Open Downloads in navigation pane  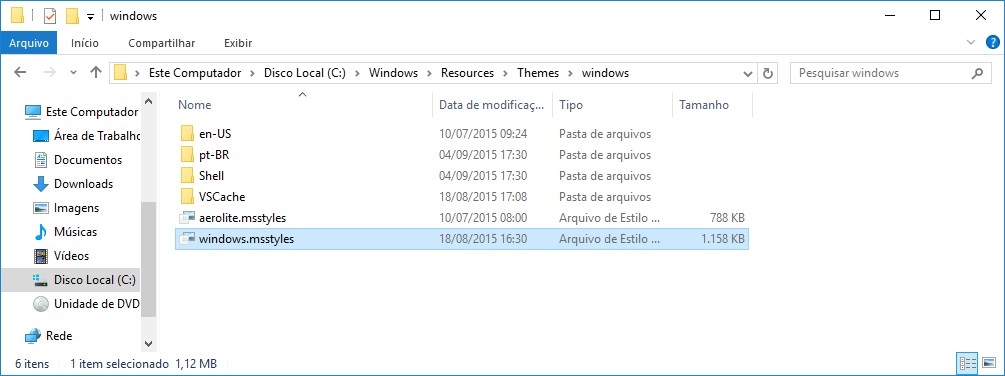tap(72, 184)
